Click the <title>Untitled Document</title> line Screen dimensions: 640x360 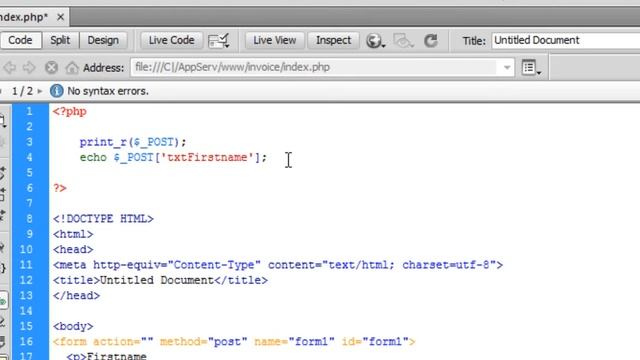[x=160, y=280]
